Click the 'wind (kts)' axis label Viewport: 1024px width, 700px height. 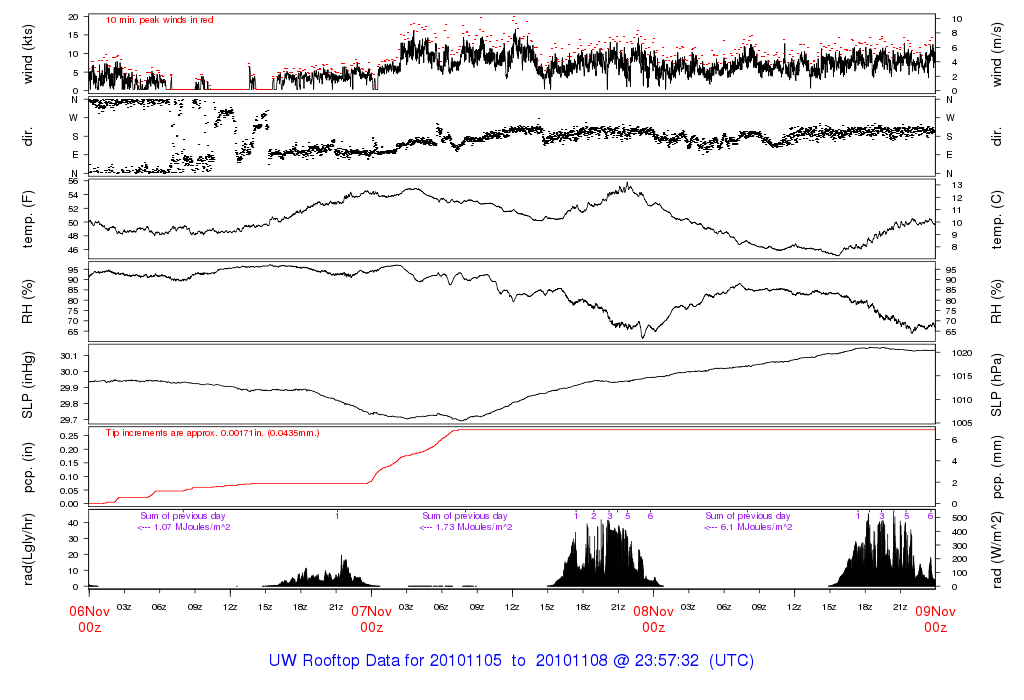[x=28, y=54]
